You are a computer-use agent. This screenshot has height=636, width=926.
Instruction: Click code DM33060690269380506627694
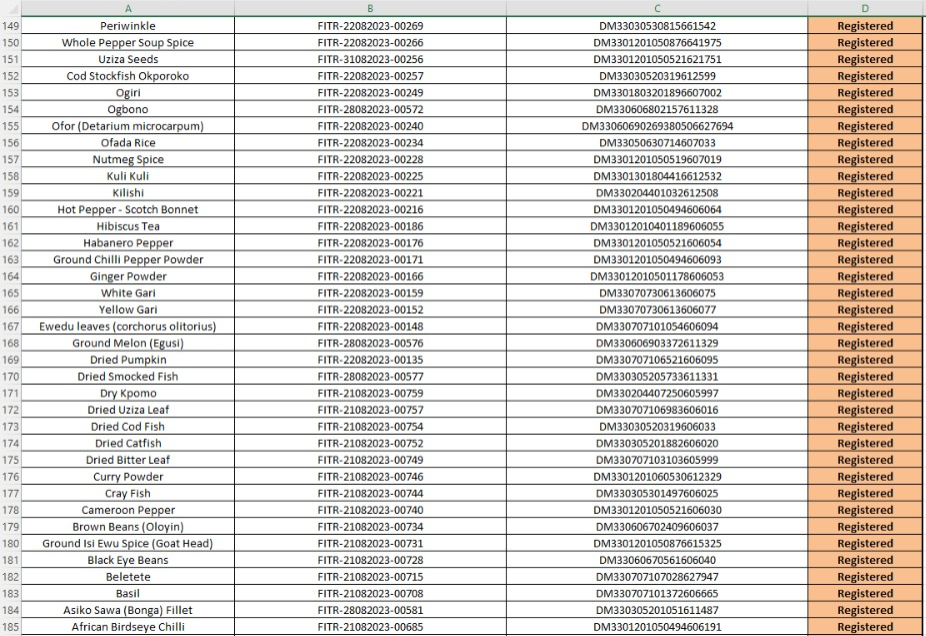coord(657,126)
